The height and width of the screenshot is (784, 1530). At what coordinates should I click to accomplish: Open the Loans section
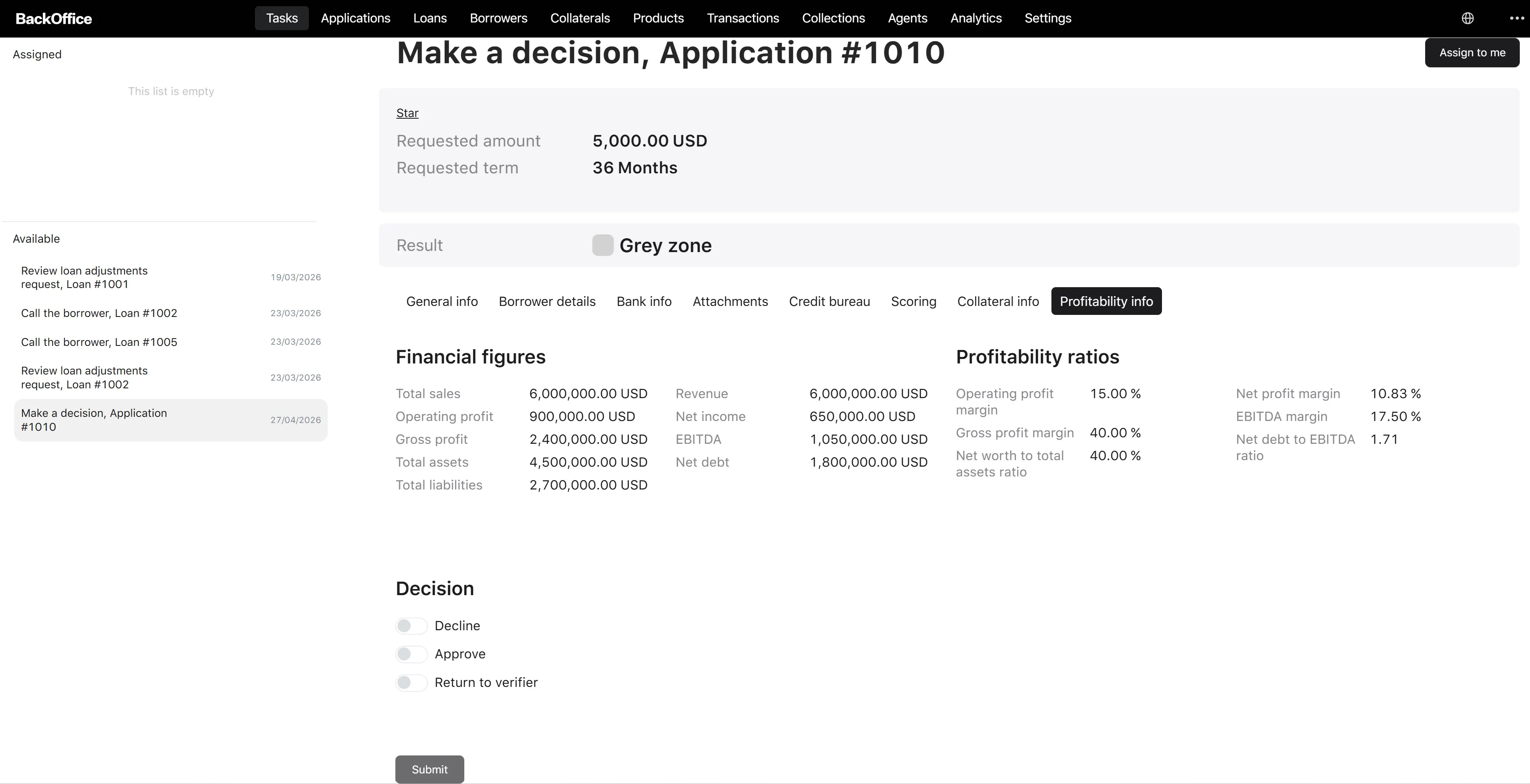tap(430, 18)
